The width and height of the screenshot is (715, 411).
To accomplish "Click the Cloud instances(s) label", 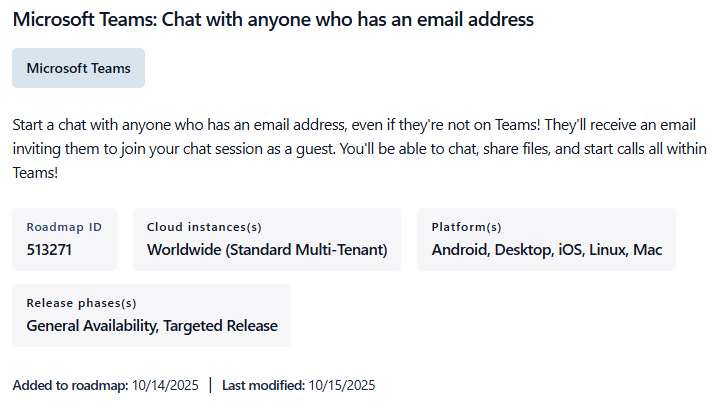I will click(204, 227).
